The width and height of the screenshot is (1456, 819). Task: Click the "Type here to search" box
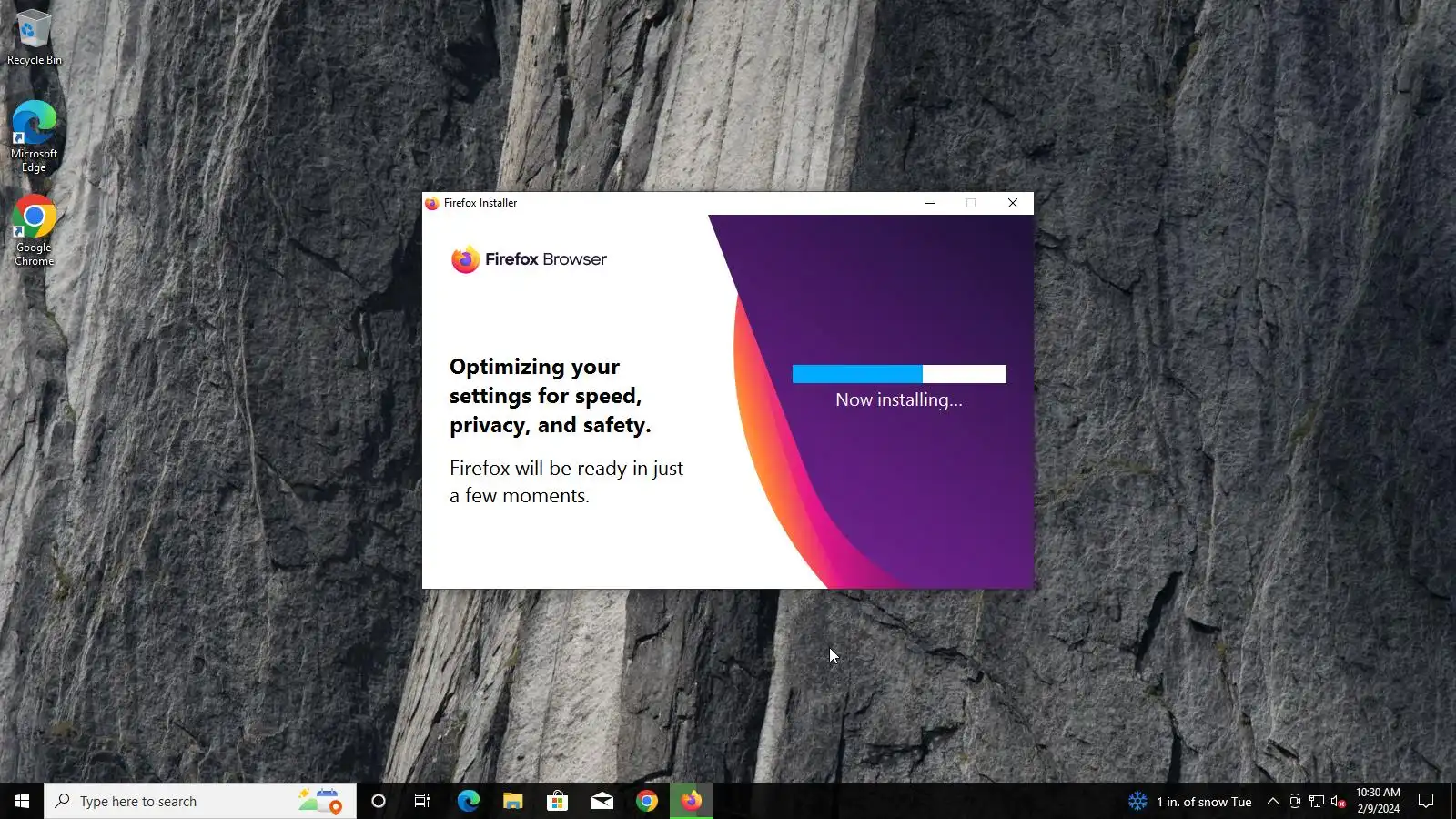(x=200, y=801)
